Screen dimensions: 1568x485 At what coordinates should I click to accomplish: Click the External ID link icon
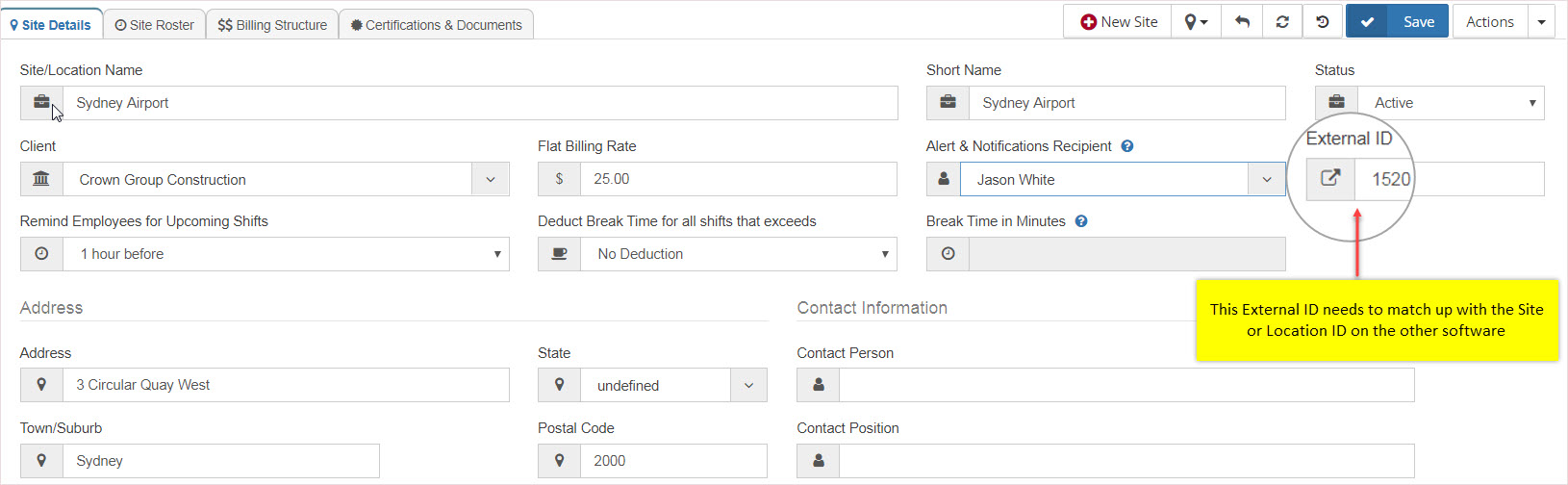point(1330,179)
